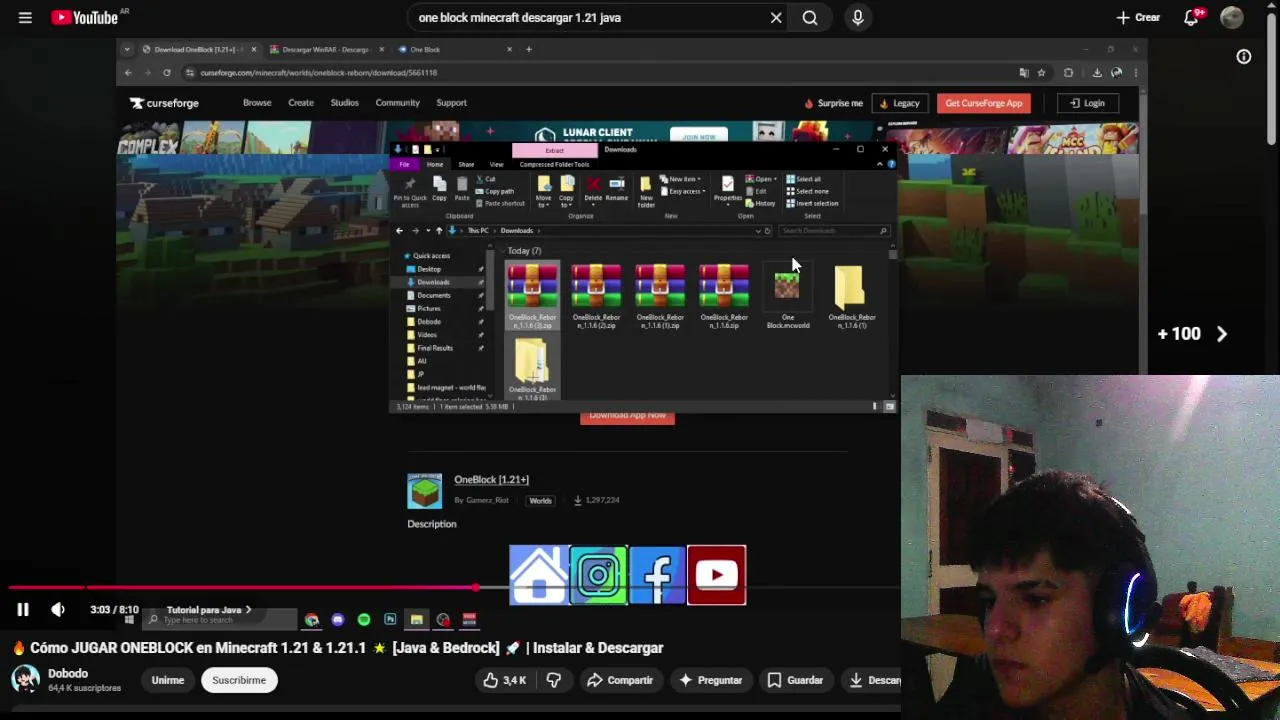Click the end-screen Instagram icon

598,575
